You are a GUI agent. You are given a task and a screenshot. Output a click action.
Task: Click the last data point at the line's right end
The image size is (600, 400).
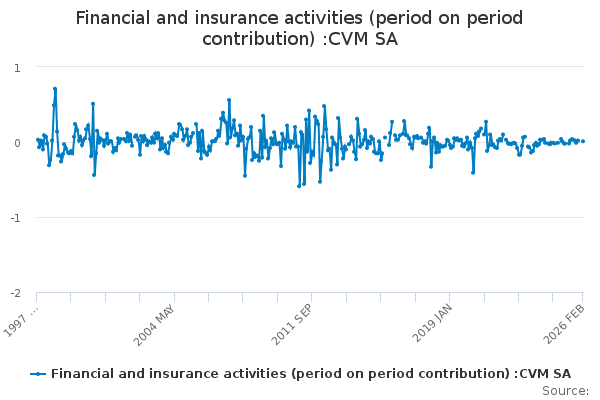(x=583, y=141)
